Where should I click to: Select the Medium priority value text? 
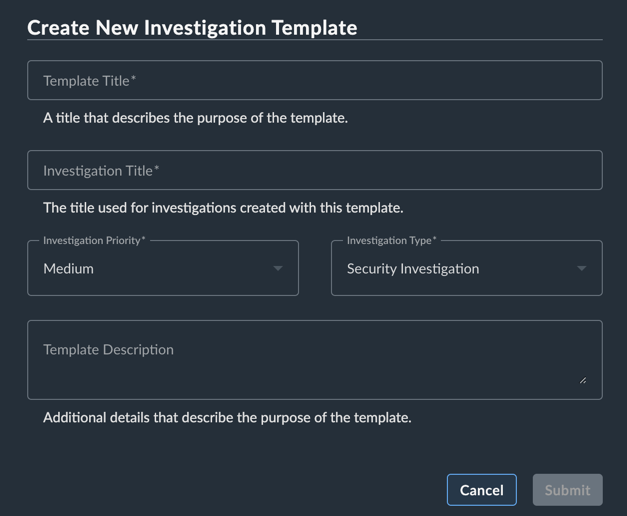tap(68, 268)
